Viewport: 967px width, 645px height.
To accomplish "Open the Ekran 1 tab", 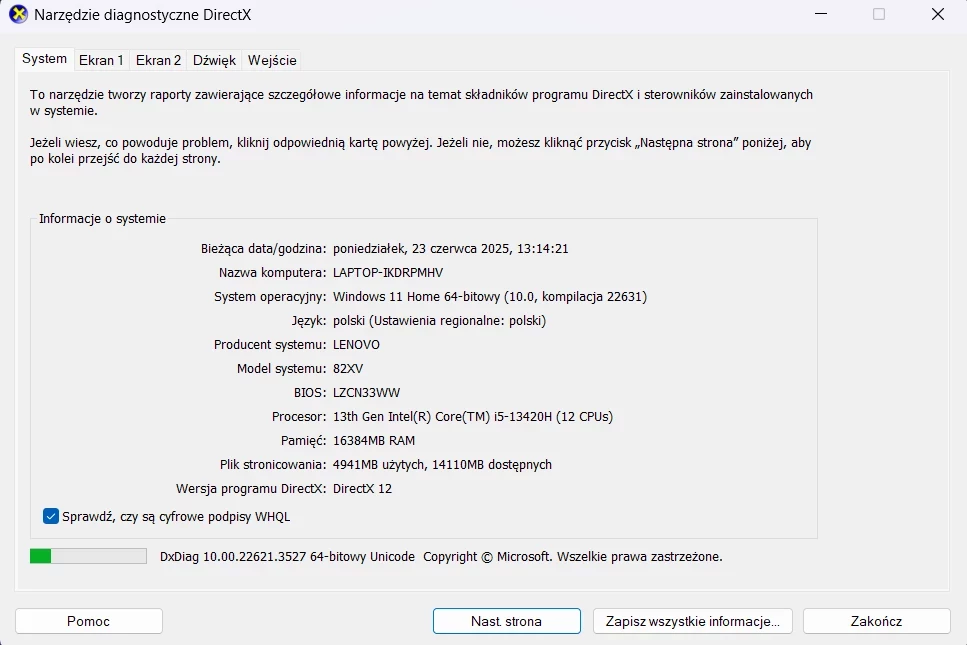I will tap(103, 60).
